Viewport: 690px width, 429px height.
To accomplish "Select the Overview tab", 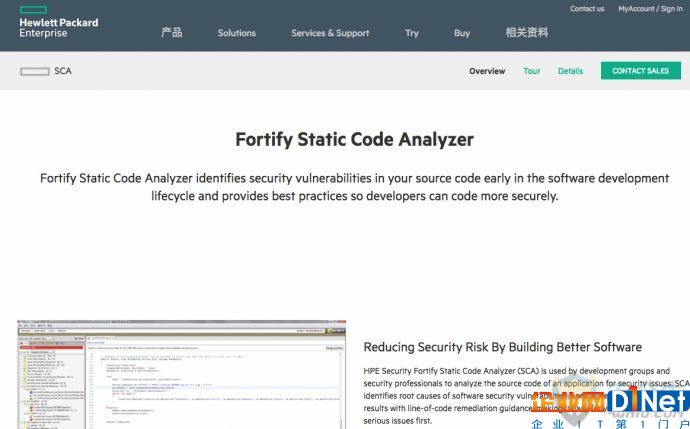I will [x=487, y=71].
